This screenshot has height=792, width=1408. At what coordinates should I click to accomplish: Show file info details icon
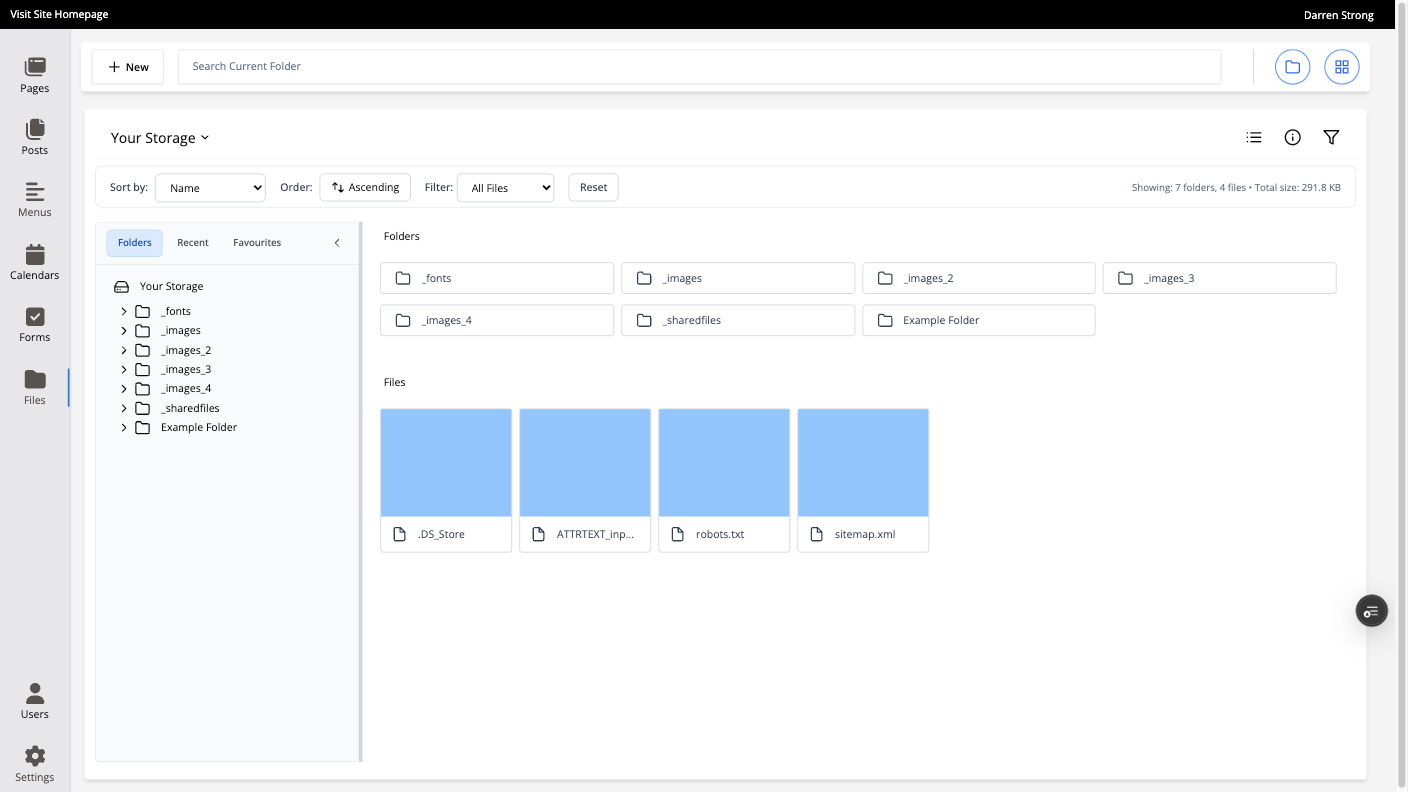[x=1292, y=138]
